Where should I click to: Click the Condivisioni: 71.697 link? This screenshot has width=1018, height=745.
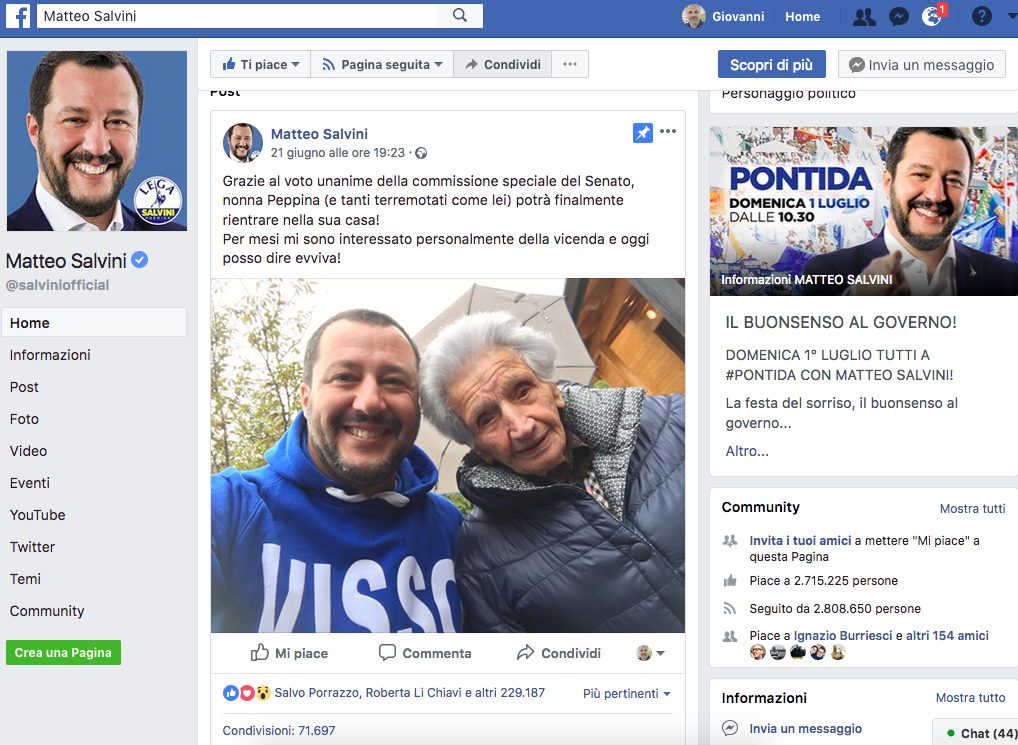279,730
